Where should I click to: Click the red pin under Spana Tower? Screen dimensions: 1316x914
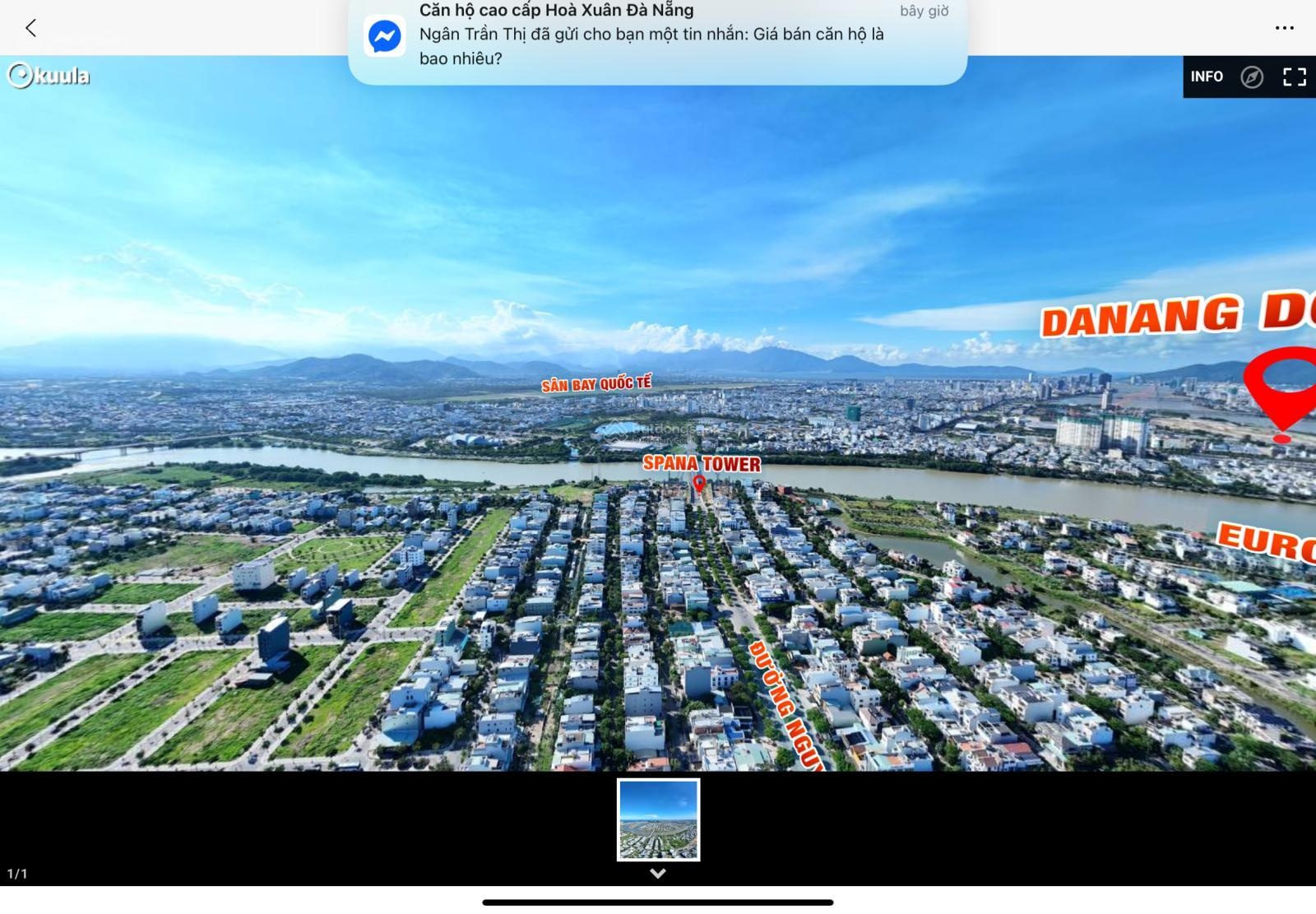coord(698,484)
